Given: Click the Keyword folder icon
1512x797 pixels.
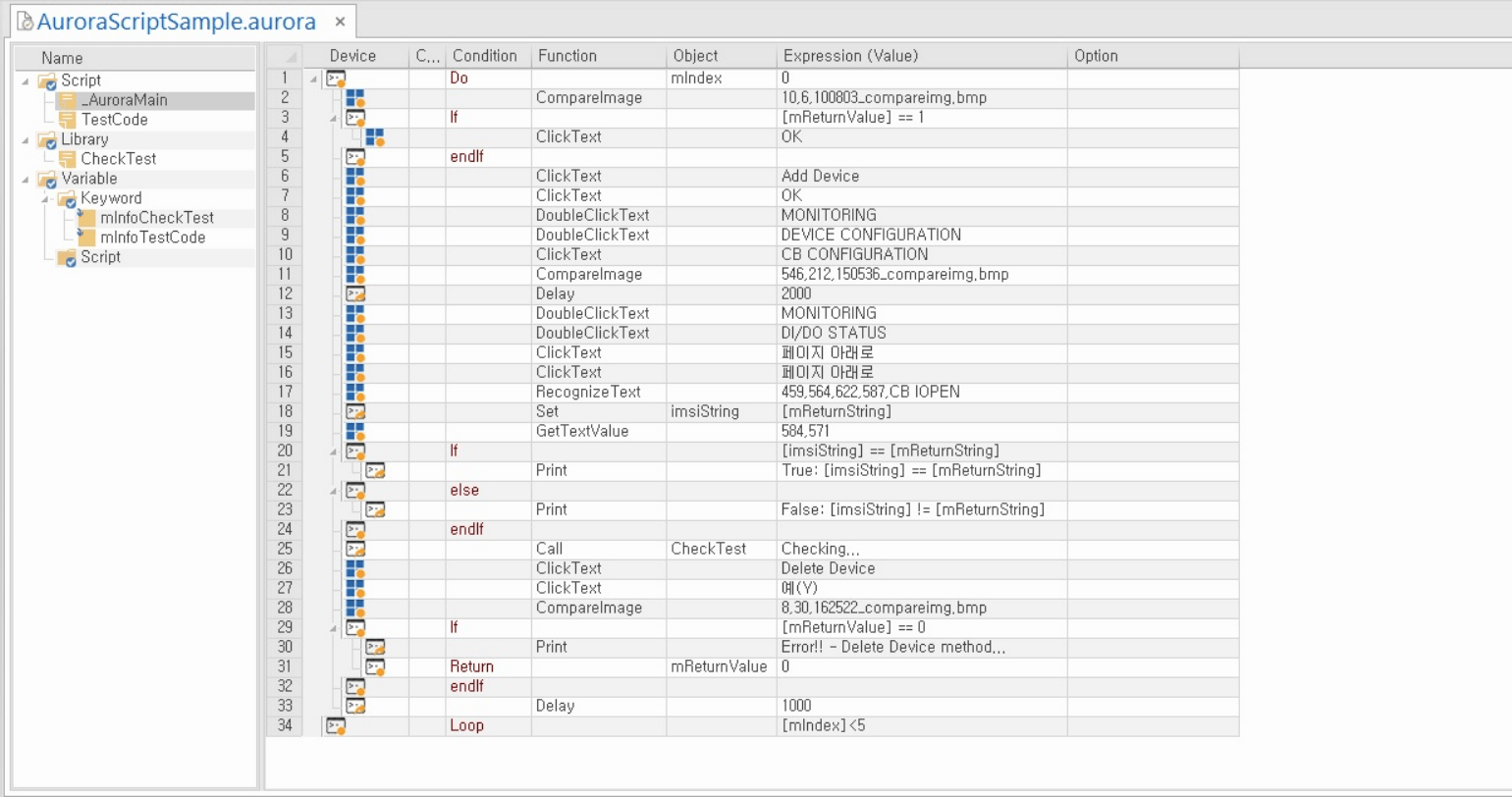Looking at the screenshot, I should (67, 199).
